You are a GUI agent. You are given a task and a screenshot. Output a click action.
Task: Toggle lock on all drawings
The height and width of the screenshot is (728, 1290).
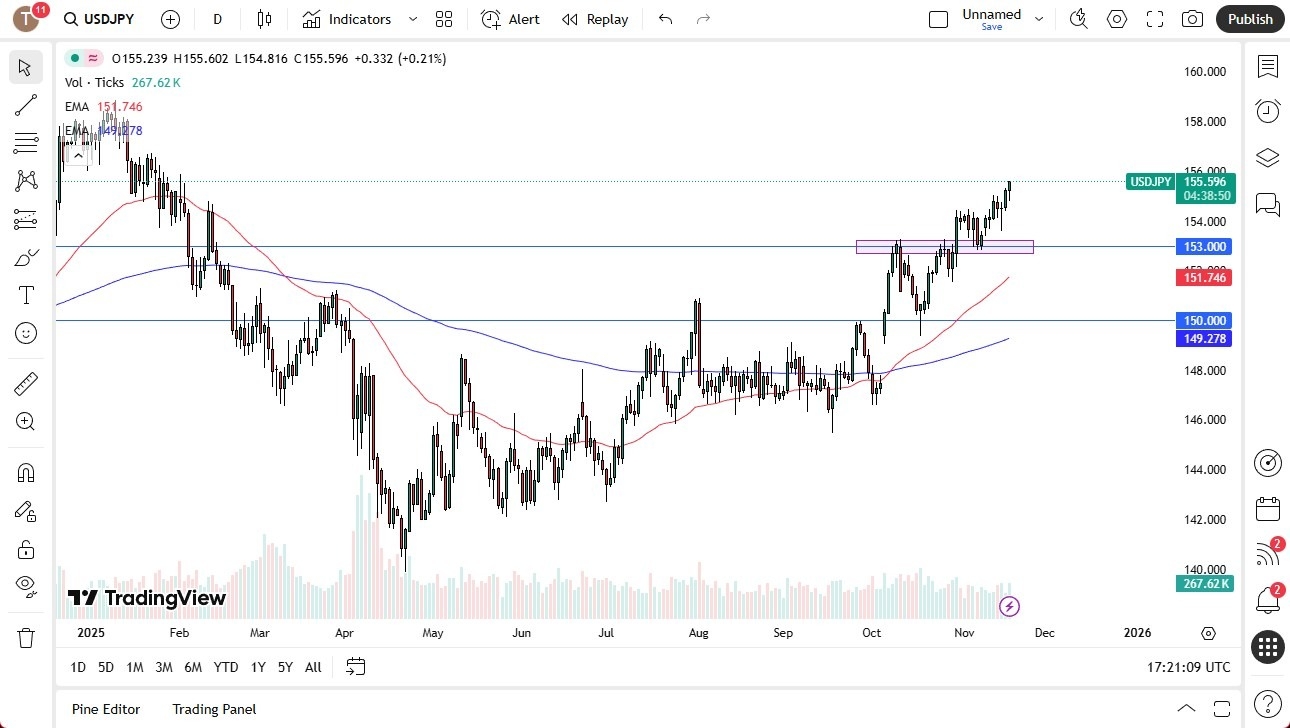(25, 548)
